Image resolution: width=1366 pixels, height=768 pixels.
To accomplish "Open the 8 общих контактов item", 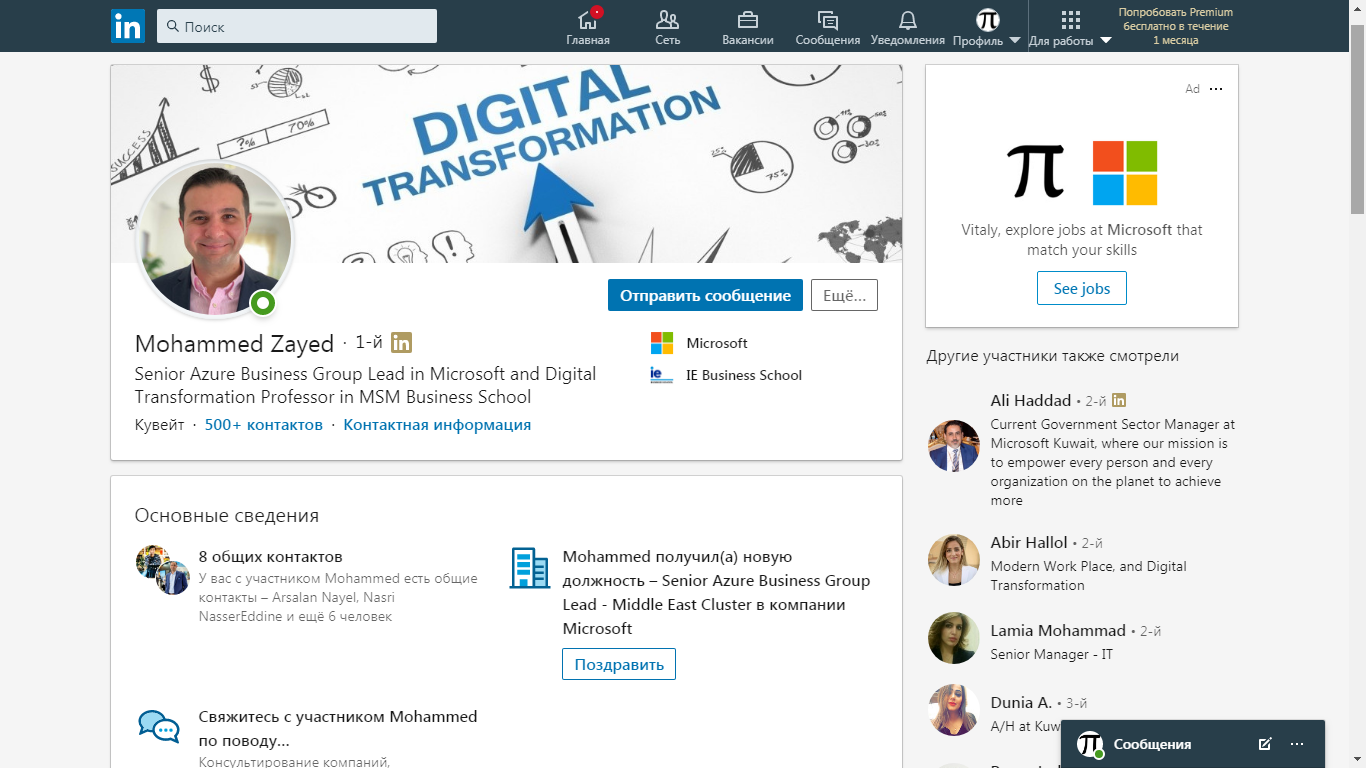I will 271,557.
